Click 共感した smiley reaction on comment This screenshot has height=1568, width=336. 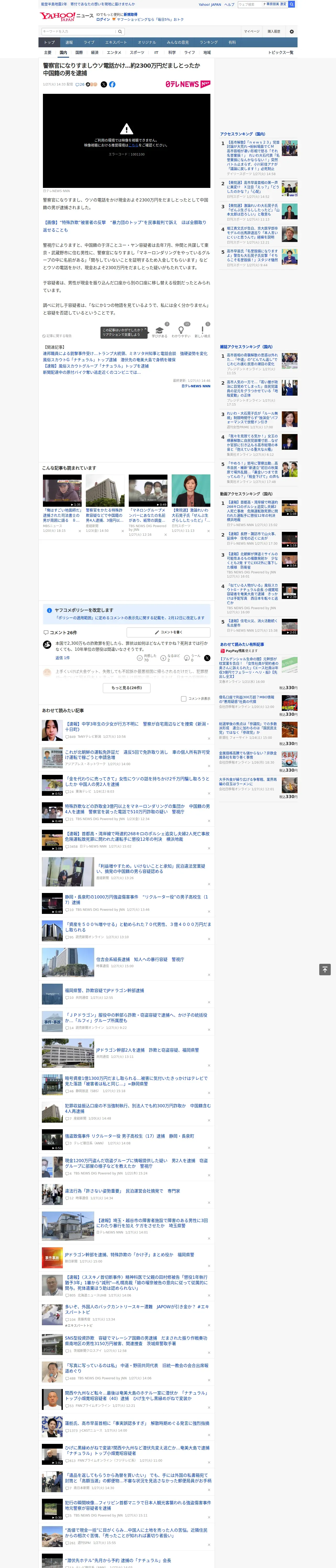pos(140,658)
